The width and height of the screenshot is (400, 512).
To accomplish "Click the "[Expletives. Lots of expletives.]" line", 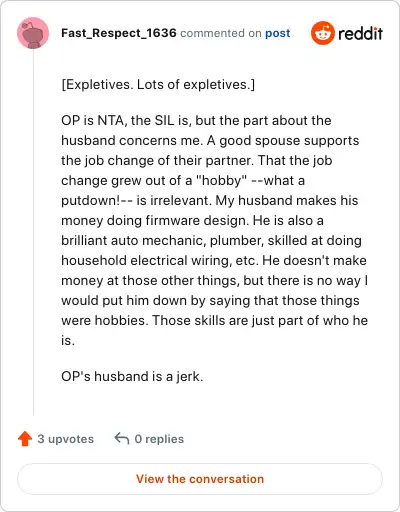I will pyautogui.click(x=158, y=85).
